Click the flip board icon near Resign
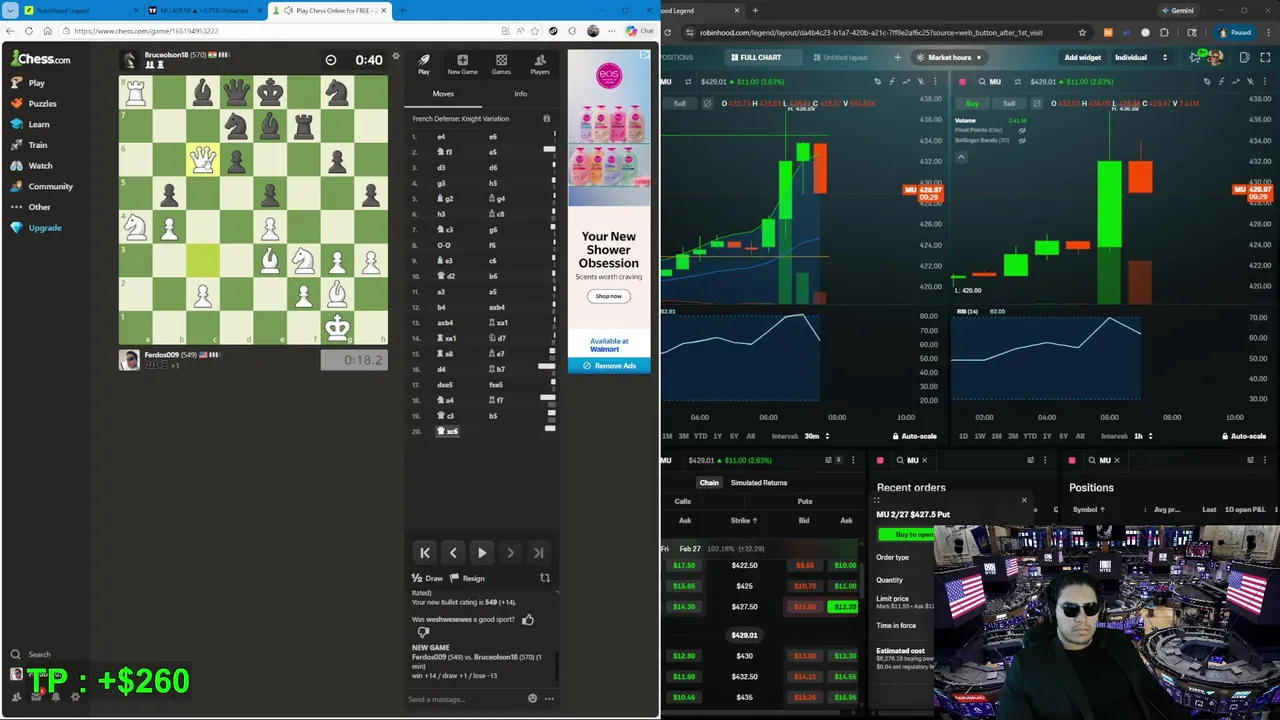 coord(545,578)
